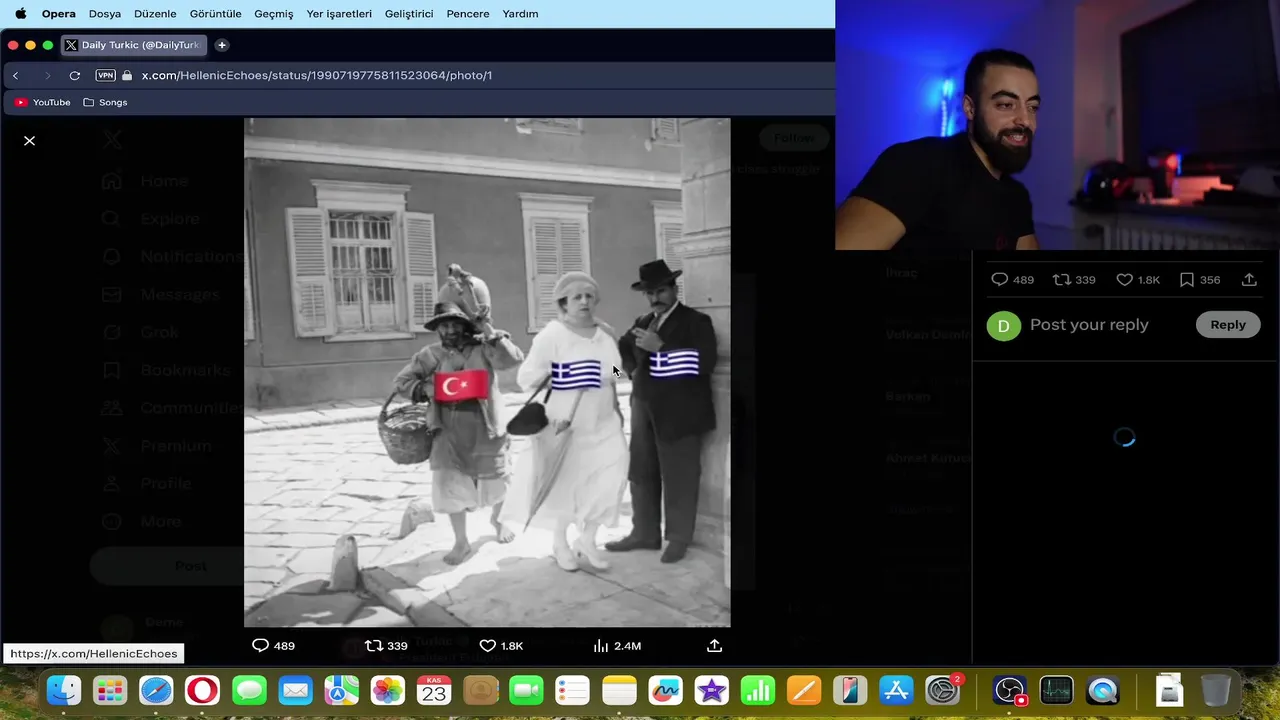Image resolution: width=1280 pixels, height=720 pixels.
Task: Open Contacts from the dock
Action: pyautogui.click(x=480, y=690)
